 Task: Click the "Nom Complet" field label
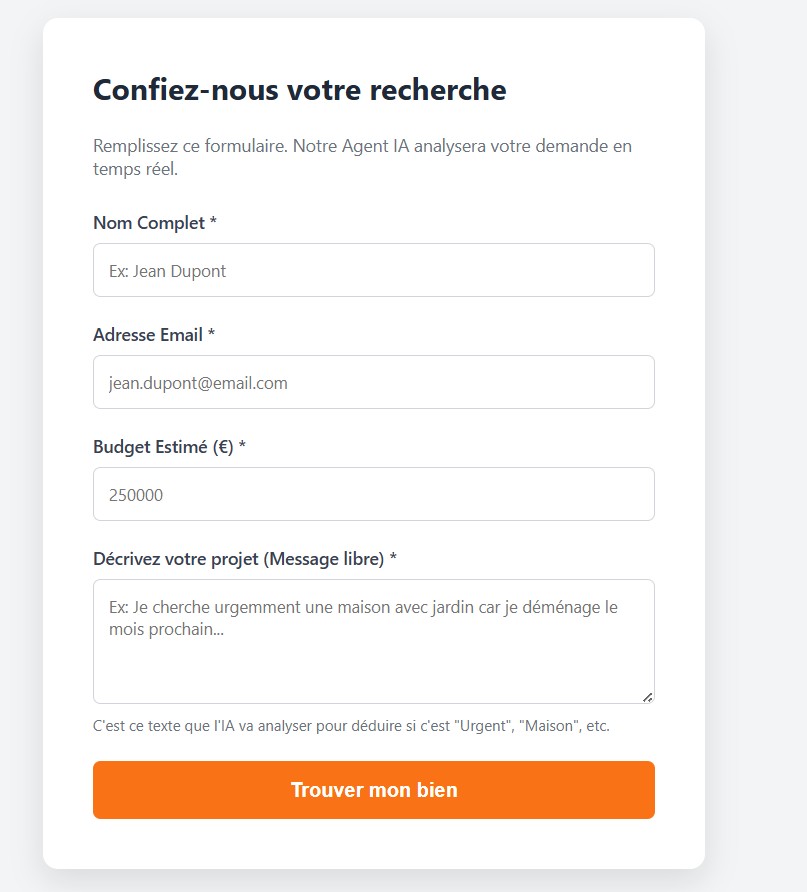(x=149, y=223)
